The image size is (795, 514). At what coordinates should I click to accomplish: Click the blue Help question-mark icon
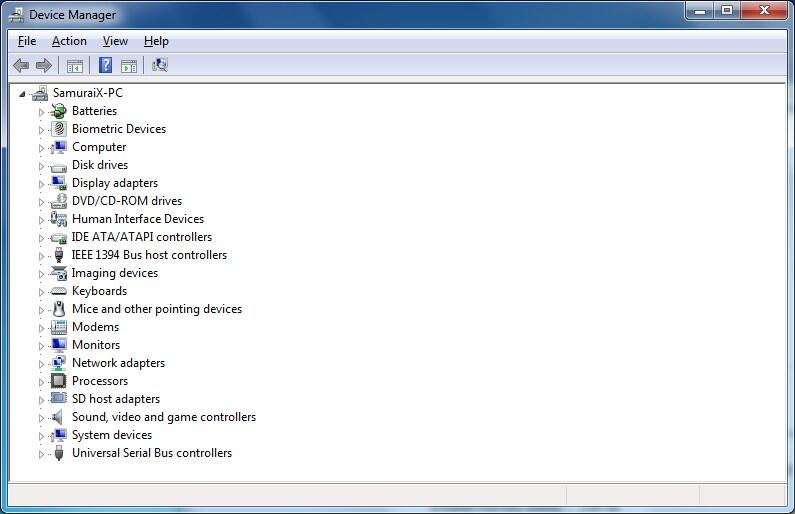105,65
